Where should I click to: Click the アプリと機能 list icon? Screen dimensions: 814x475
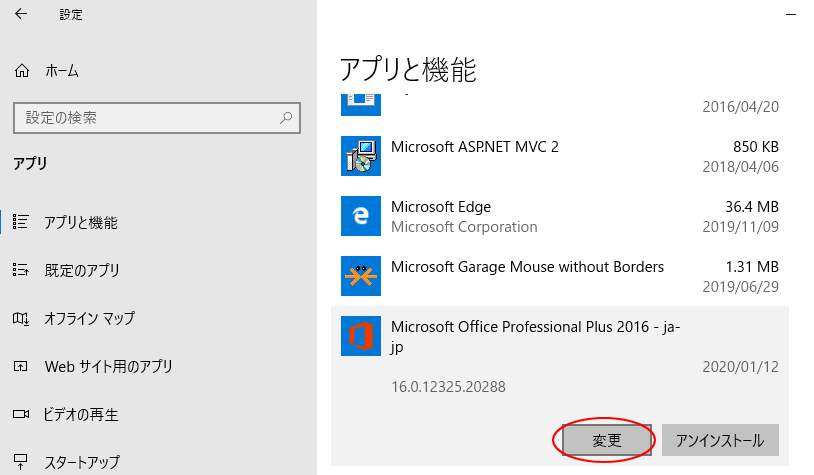21,222
